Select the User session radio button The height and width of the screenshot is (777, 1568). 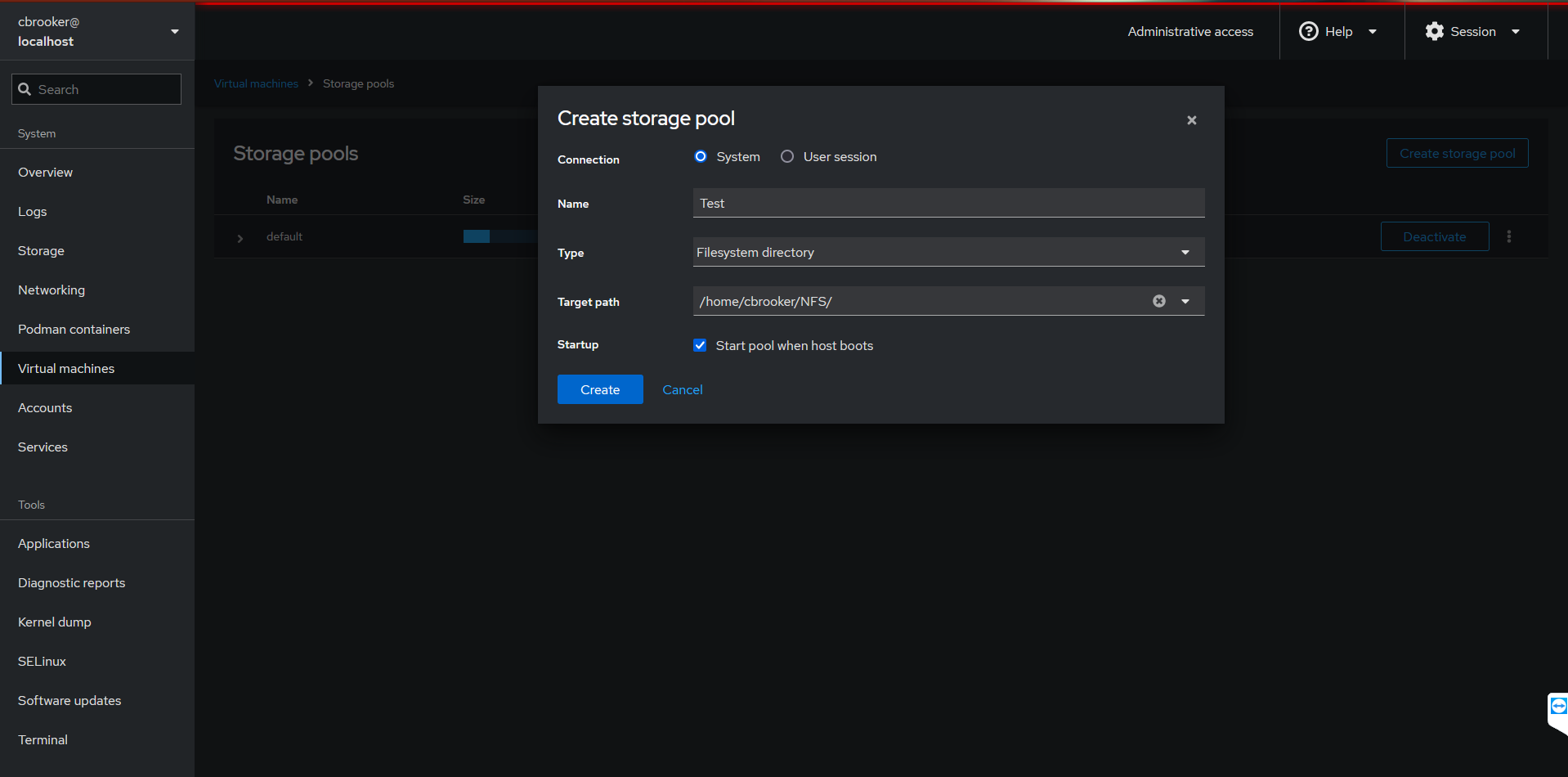tap(787, 156)
